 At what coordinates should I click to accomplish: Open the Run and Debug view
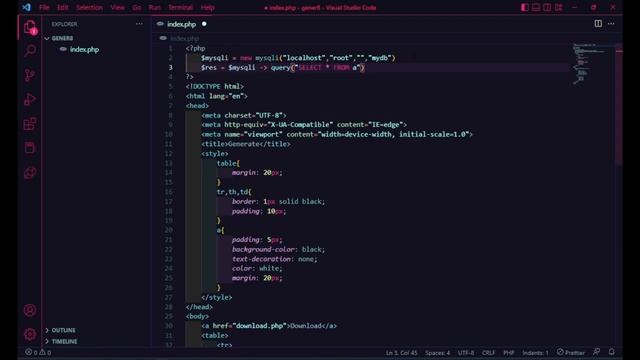[30, 100]
